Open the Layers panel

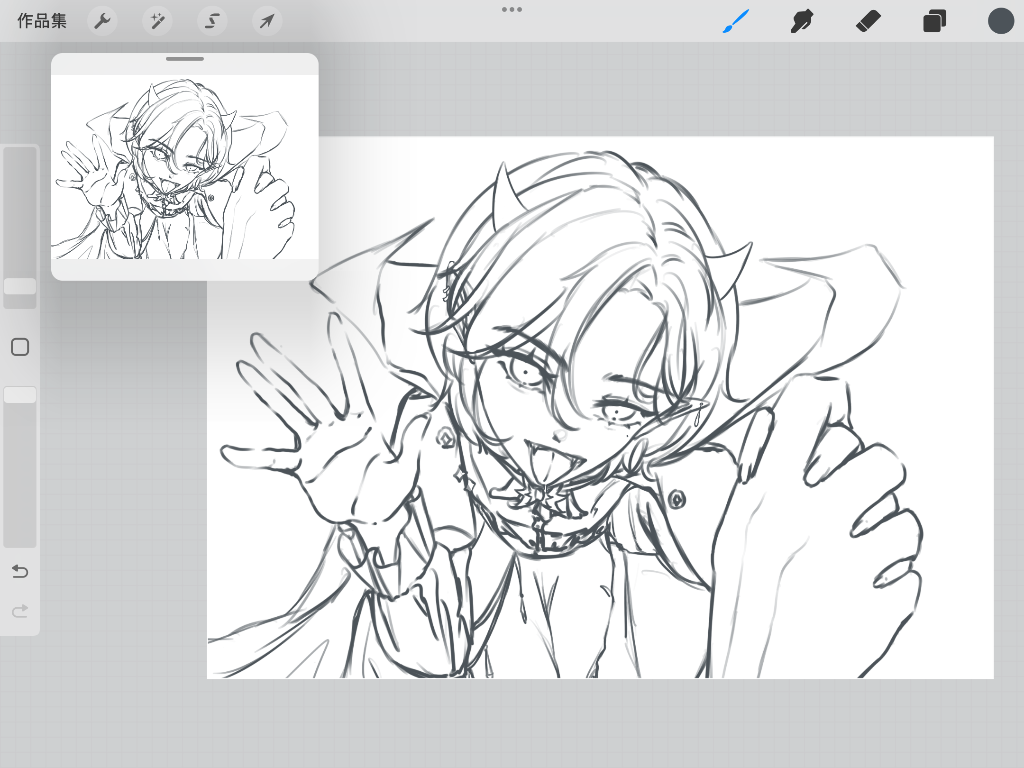(934, 21)
